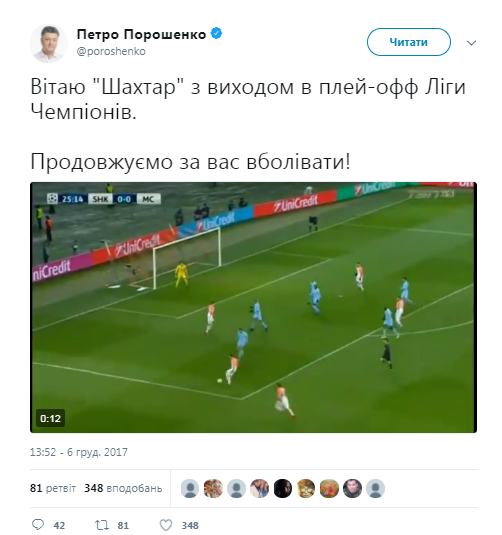This screenshot has height=535, width=502.
Task: Click the second gray liker avatar
Action: click(x=236, y=488)
